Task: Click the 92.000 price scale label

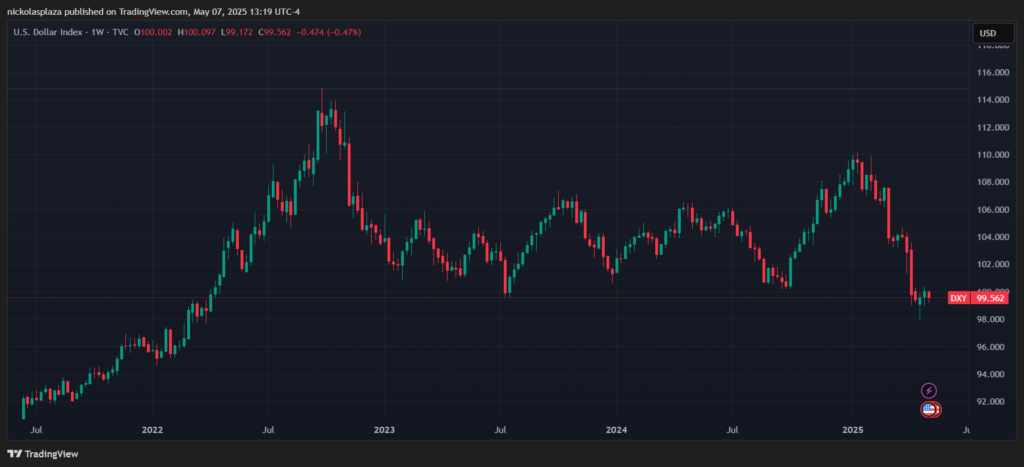Action: (991, 401)
